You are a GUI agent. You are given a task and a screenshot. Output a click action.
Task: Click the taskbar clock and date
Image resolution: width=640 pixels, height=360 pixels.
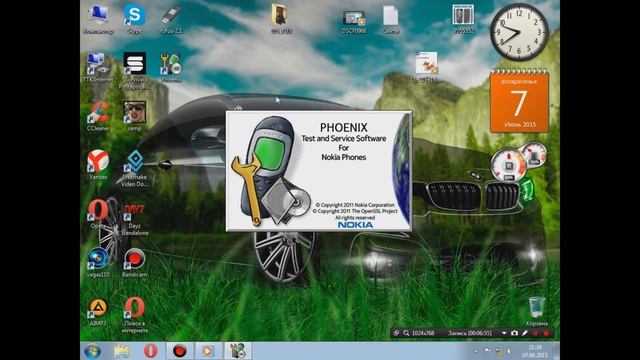point(535,351)
